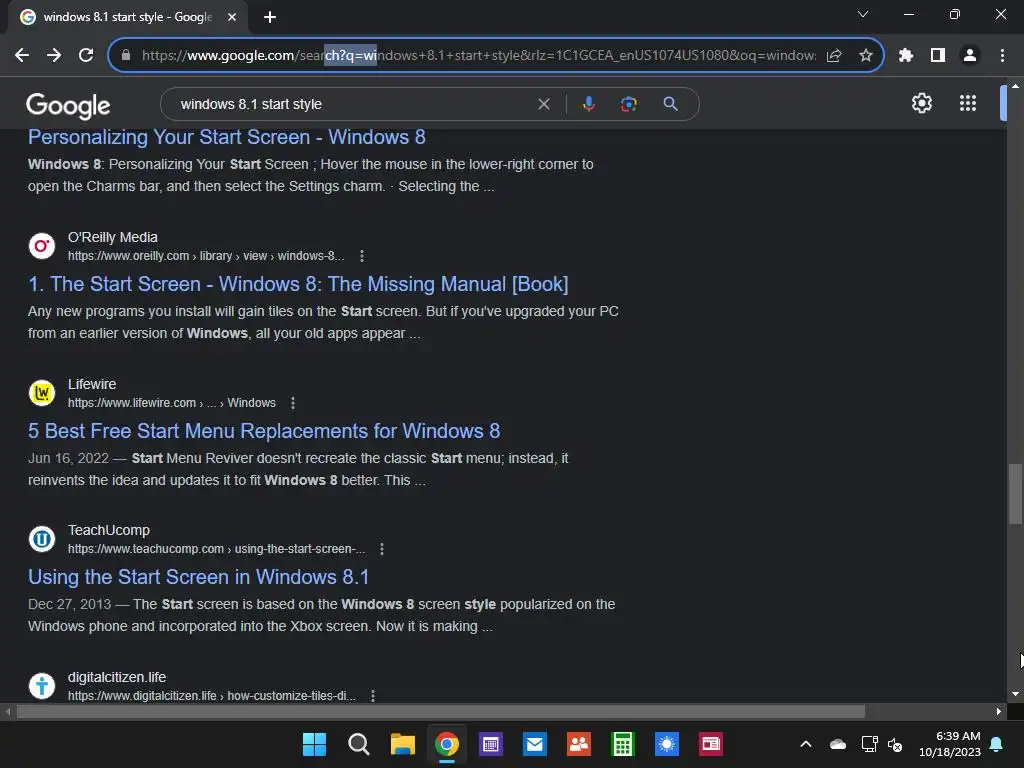Click the vertical scrollbar up arrow
This screenshot has width=1024, height=768.
[x=1015, y=86]
